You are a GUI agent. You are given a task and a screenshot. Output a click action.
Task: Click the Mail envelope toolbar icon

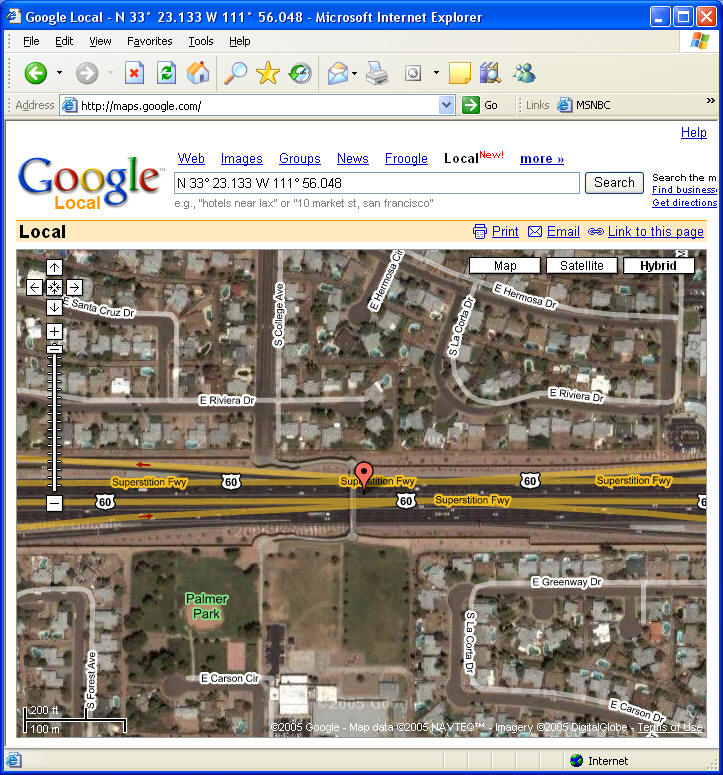click(x=338, y=74)
